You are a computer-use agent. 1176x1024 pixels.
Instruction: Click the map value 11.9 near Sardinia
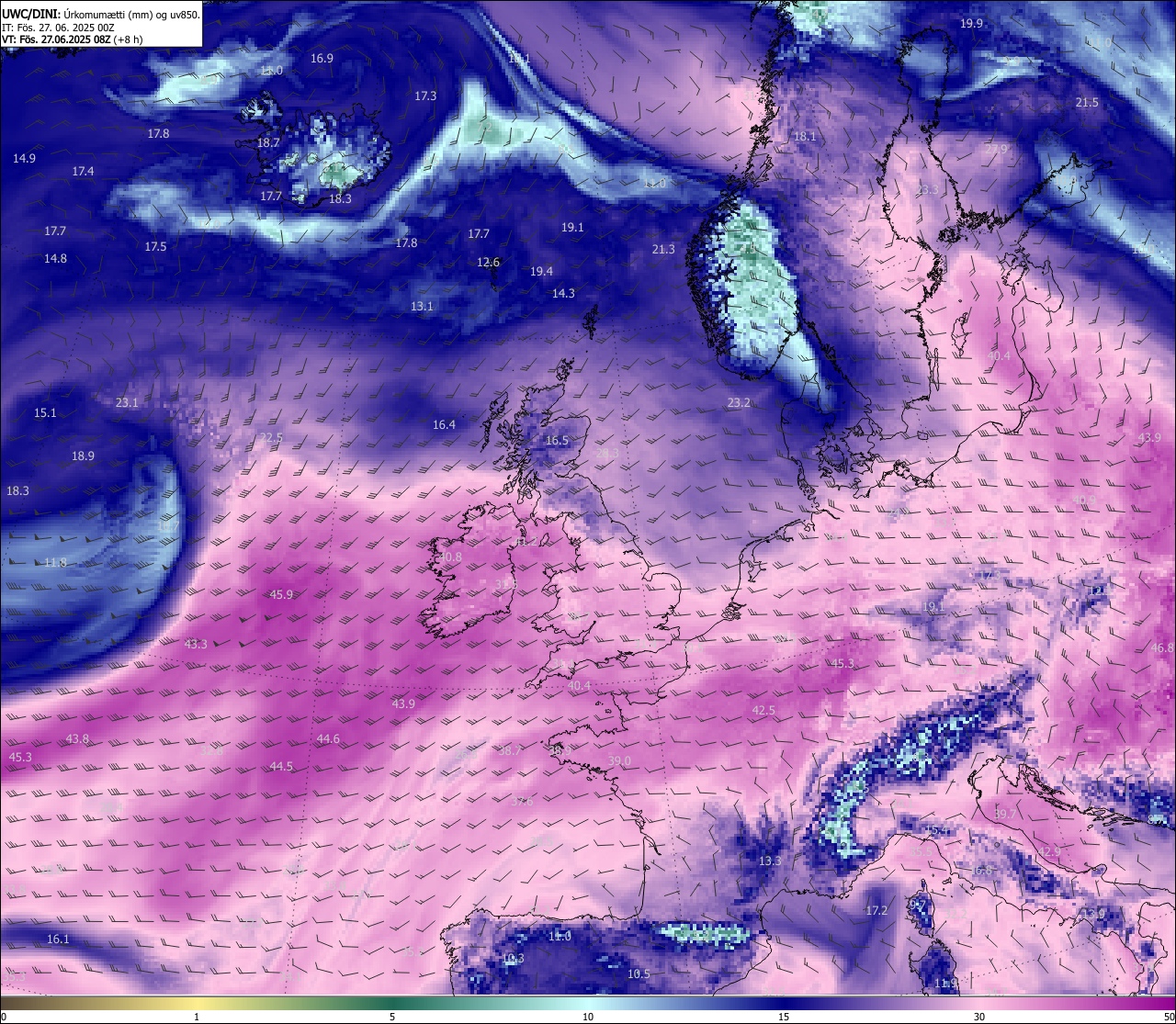click(945, 984)
